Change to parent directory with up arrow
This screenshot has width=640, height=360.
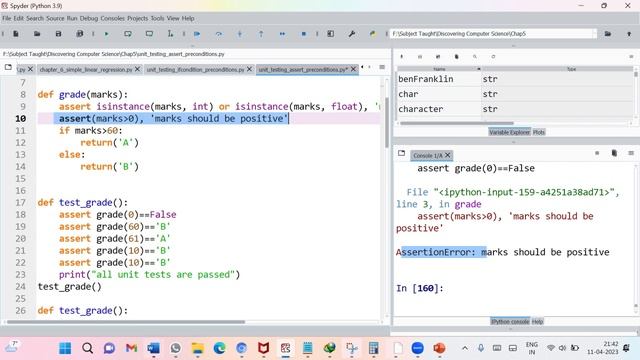click(x=629, y=34)
